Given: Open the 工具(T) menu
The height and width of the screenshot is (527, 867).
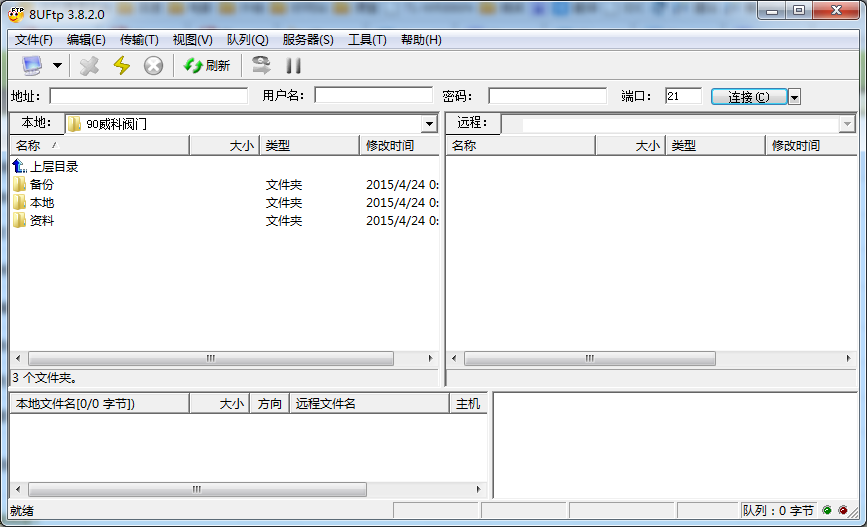Looking at the screenshot, I should 367,40.
